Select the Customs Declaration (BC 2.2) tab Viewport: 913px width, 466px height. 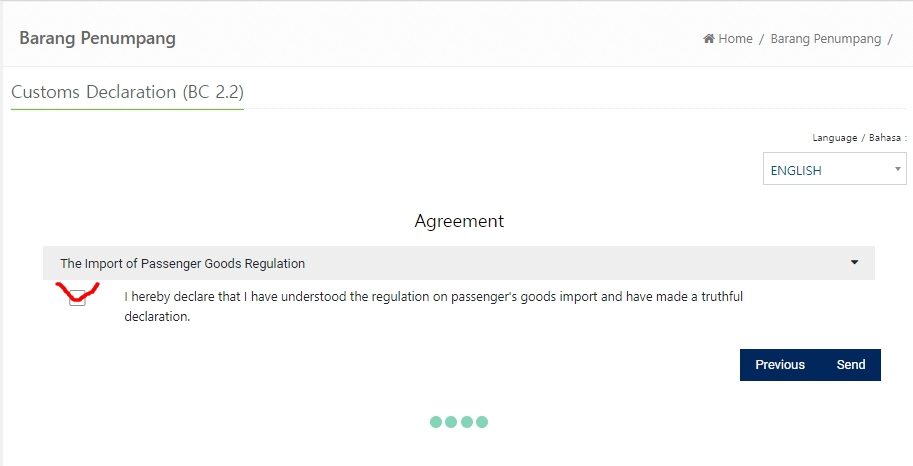point(128,92)
